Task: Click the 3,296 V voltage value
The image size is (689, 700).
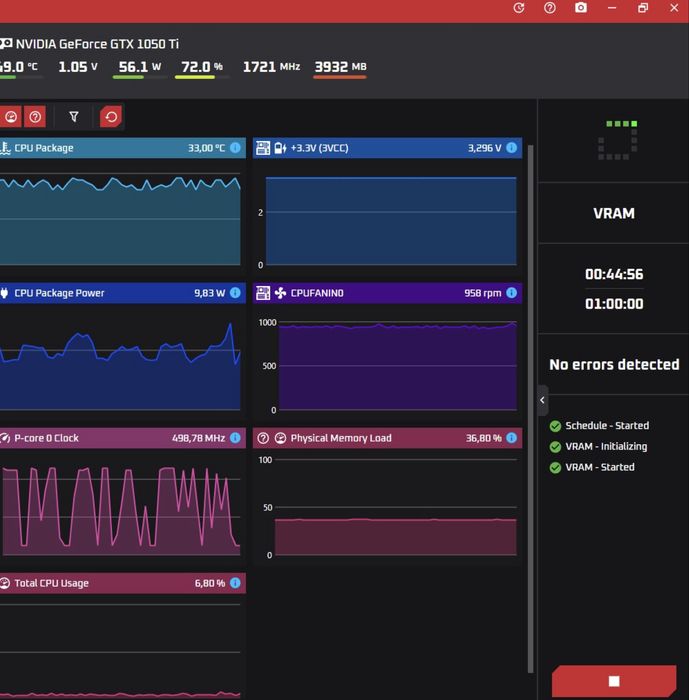Action: (x=484, y=148)
